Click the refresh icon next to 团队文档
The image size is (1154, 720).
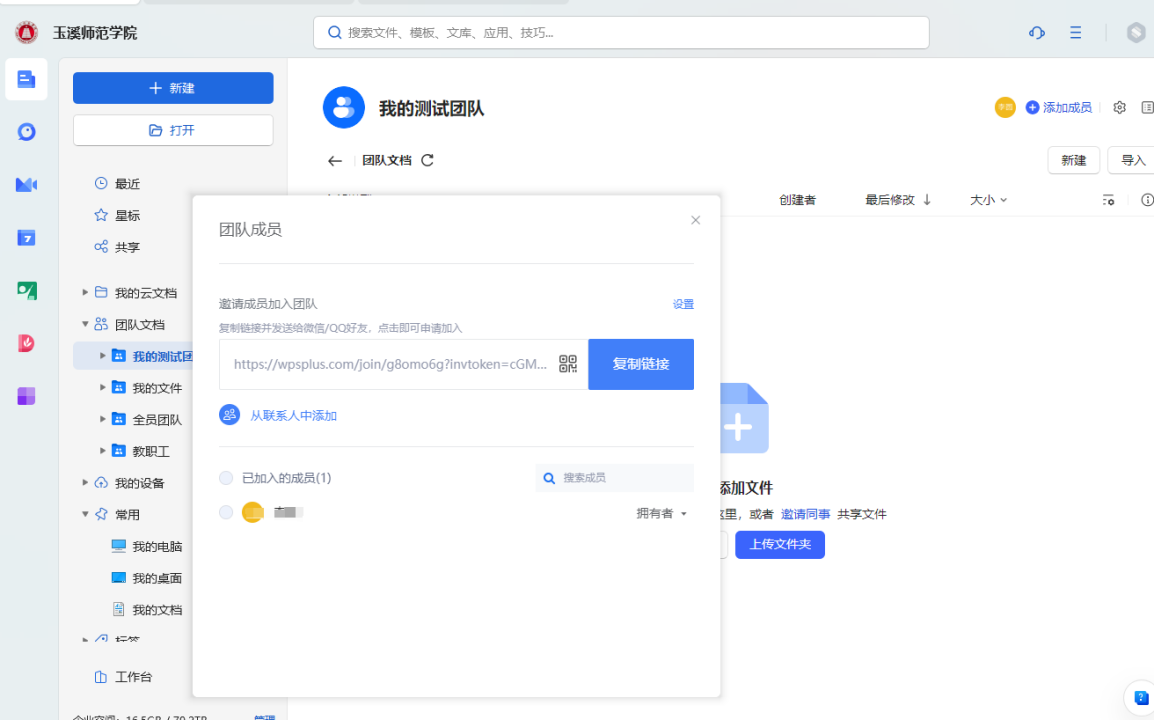(x=428, y=160)
